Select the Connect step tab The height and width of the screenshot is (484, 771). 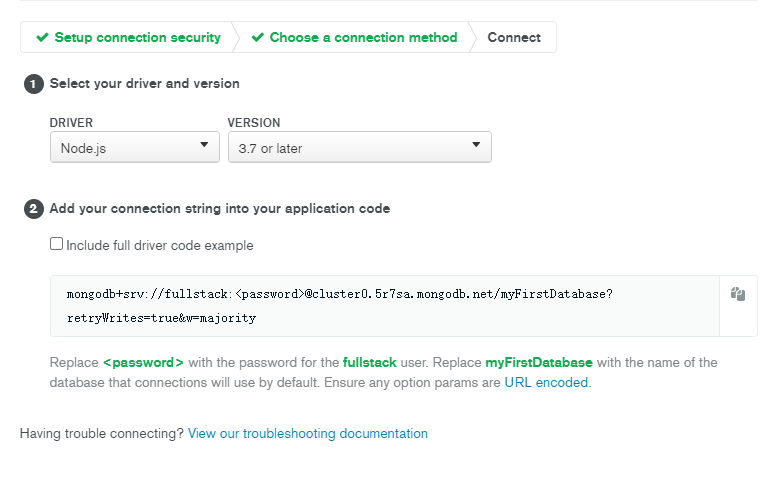click(514, 37)
